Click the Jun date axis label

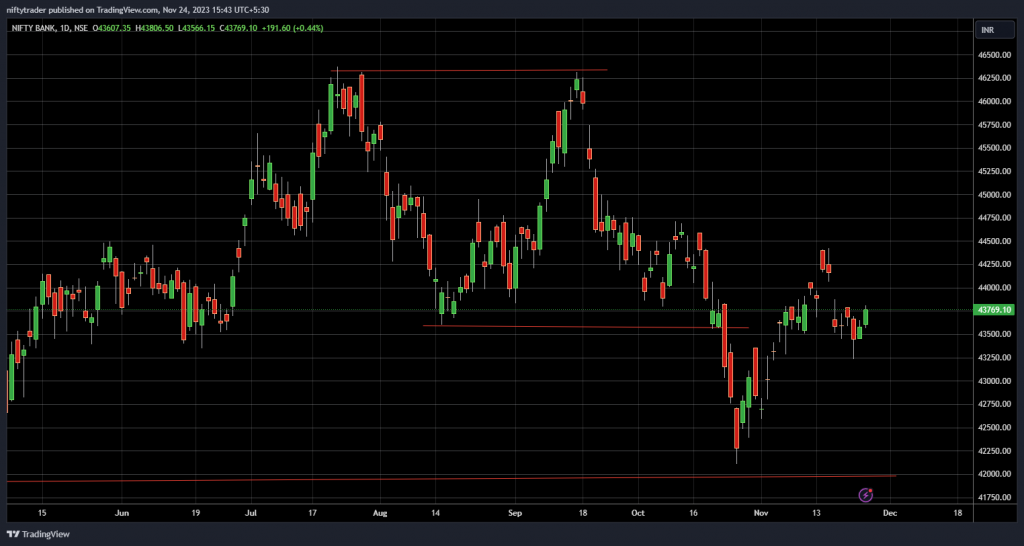pyautogui.click(x=121, y=513)
